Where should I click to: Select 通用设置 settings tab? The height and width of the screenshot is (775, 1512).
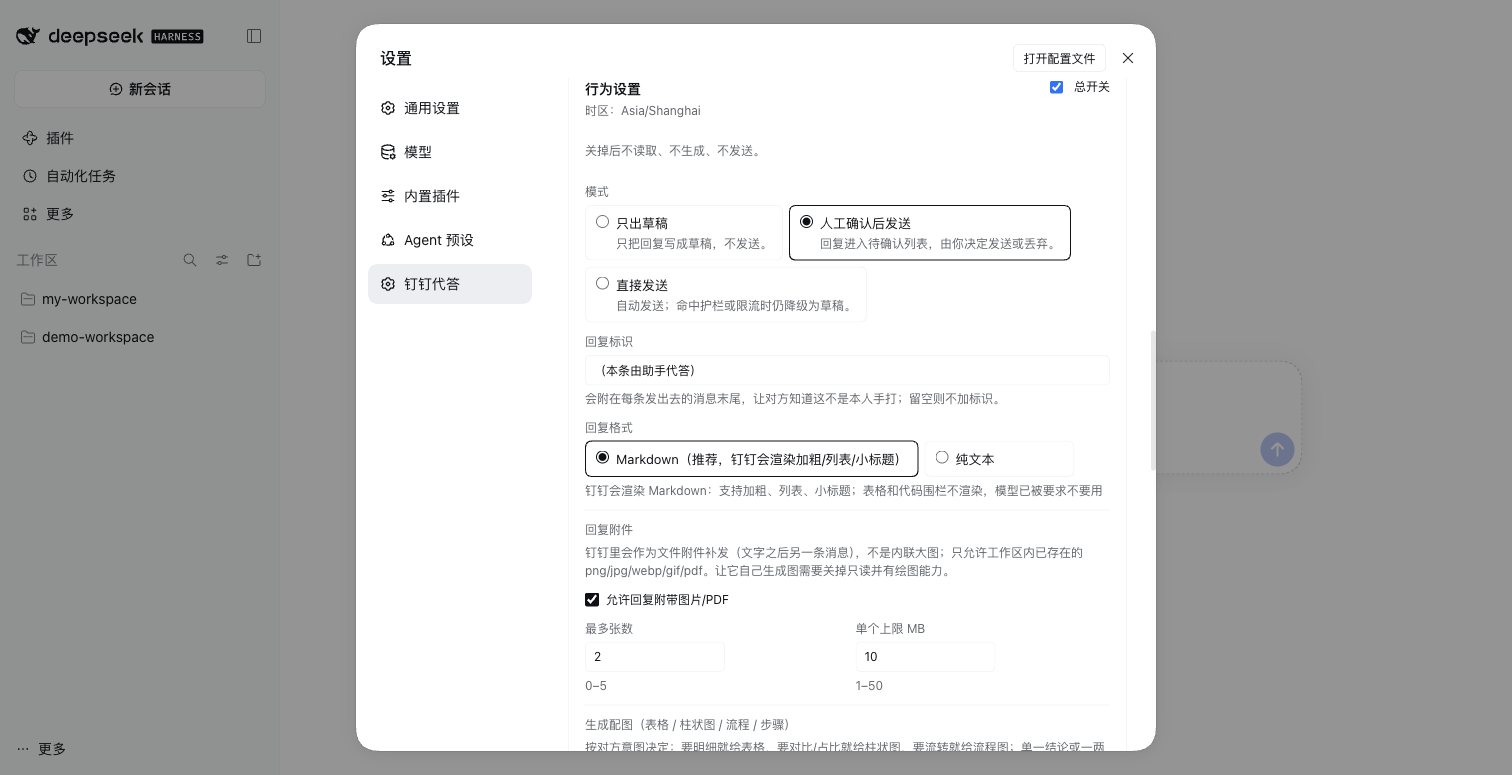[x=450, y=108]
